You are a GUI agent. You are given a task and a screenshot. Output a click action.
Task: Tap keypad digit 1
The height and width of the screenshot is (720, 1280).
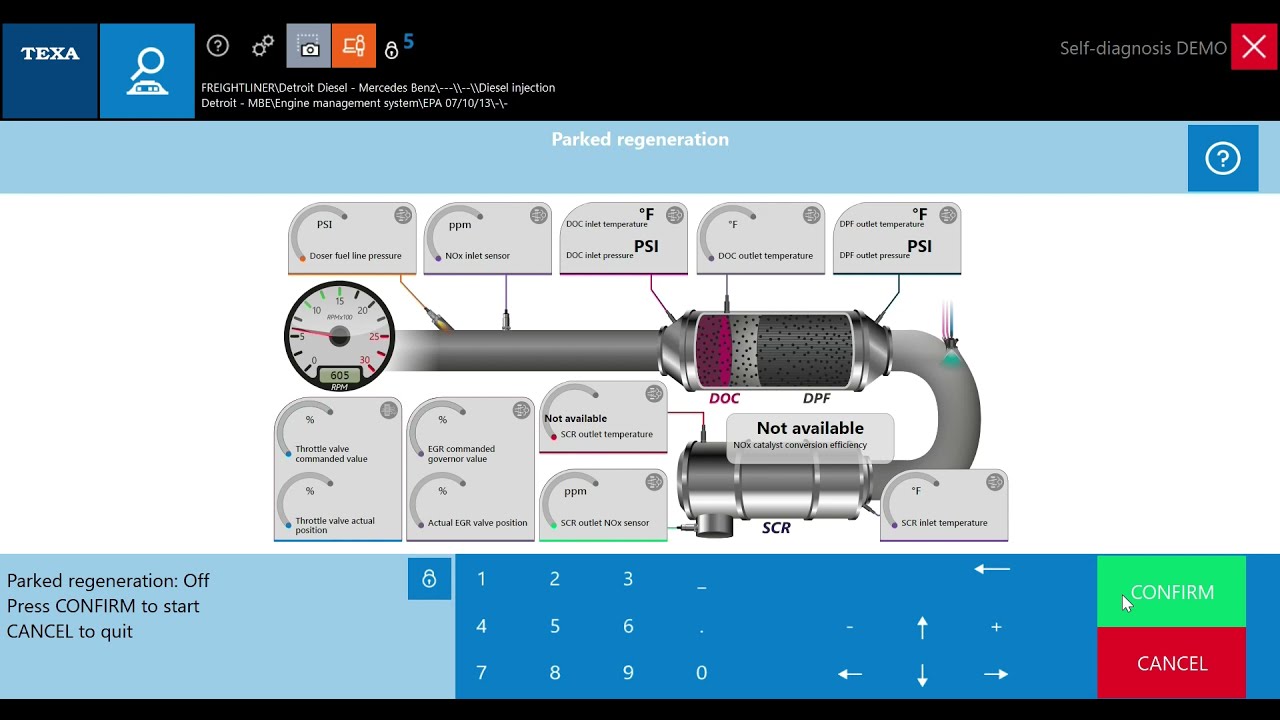click(481, 579)
